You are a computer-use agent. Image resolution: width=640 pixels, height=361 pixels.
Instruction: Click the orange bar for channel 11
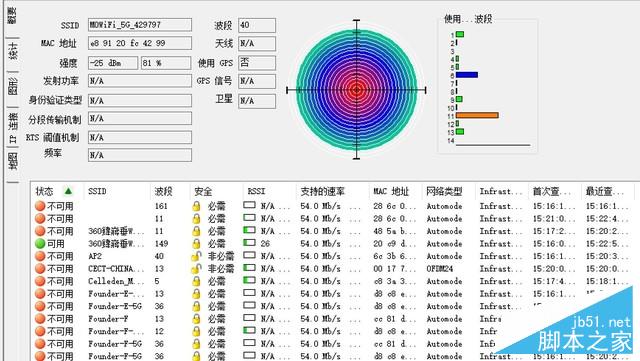point(477,115)
